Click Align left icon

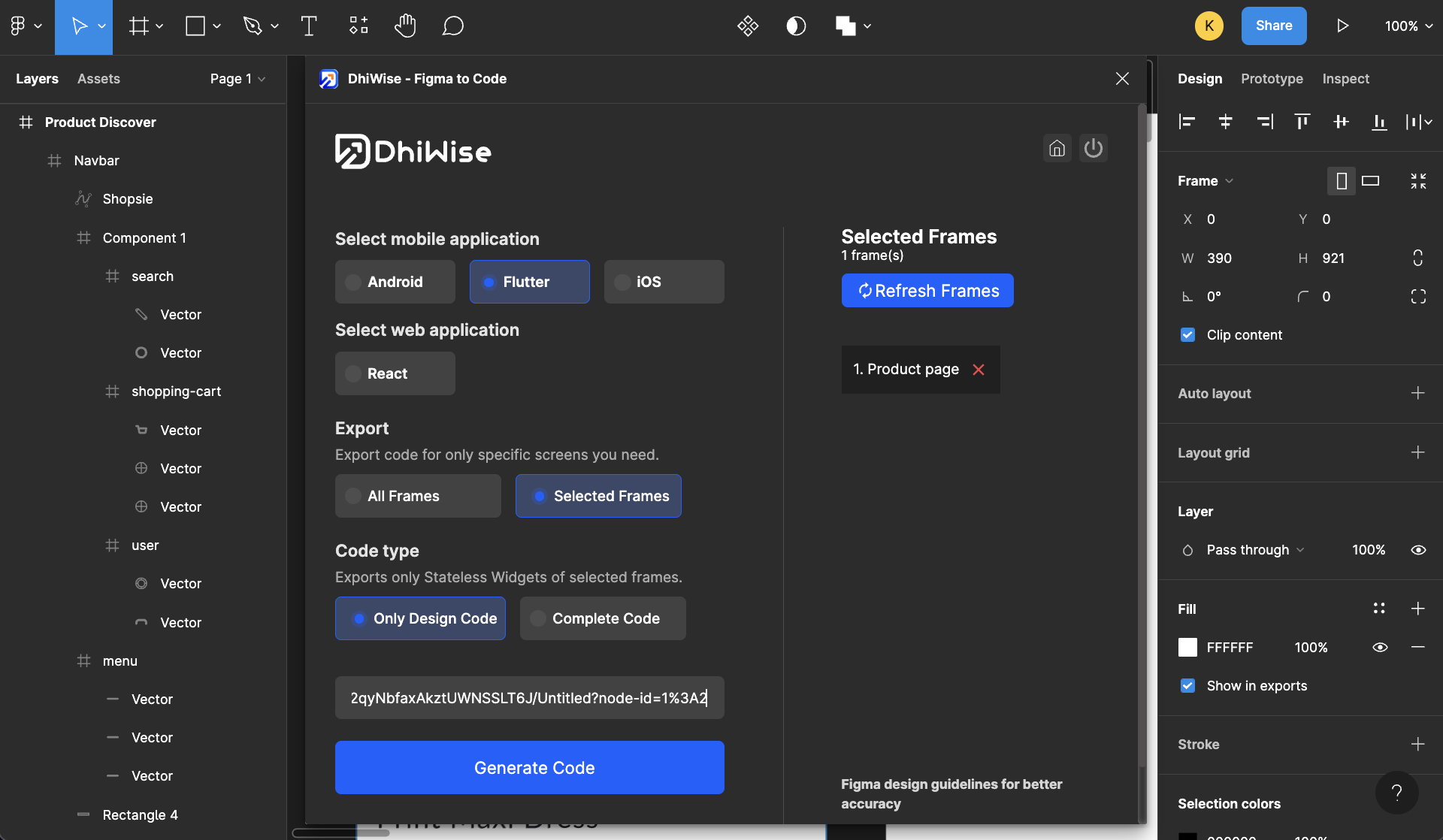1187,122
